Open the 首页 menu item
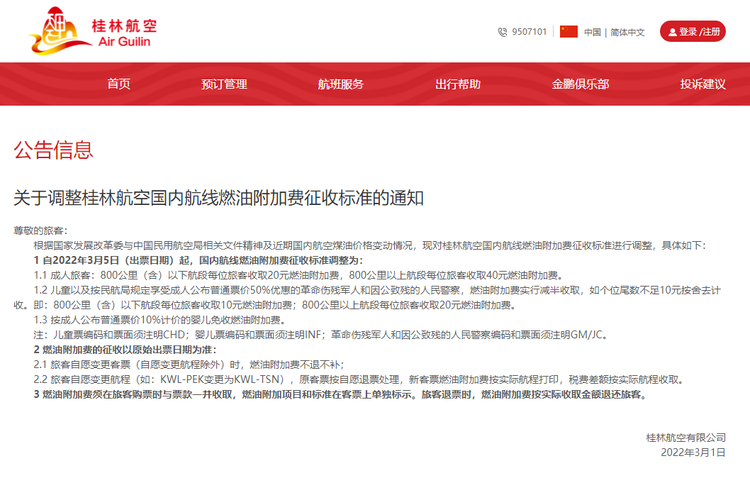The height and width of the screenshot is (478, 750). click(119, 84)
